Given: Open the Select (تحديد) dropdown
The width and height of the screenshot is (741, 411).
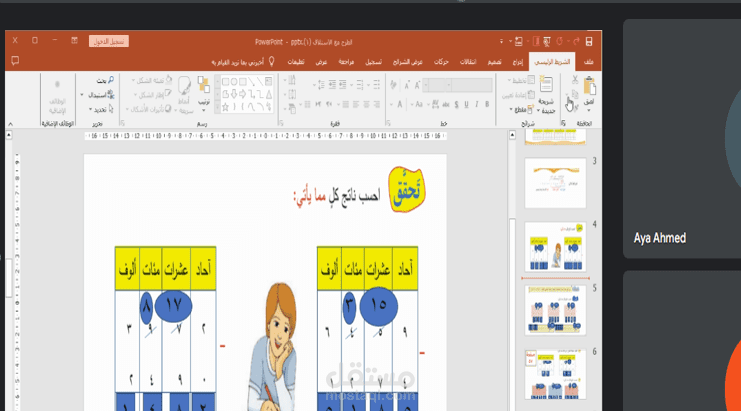Looking at the screenshot, I should pos(101,110).
